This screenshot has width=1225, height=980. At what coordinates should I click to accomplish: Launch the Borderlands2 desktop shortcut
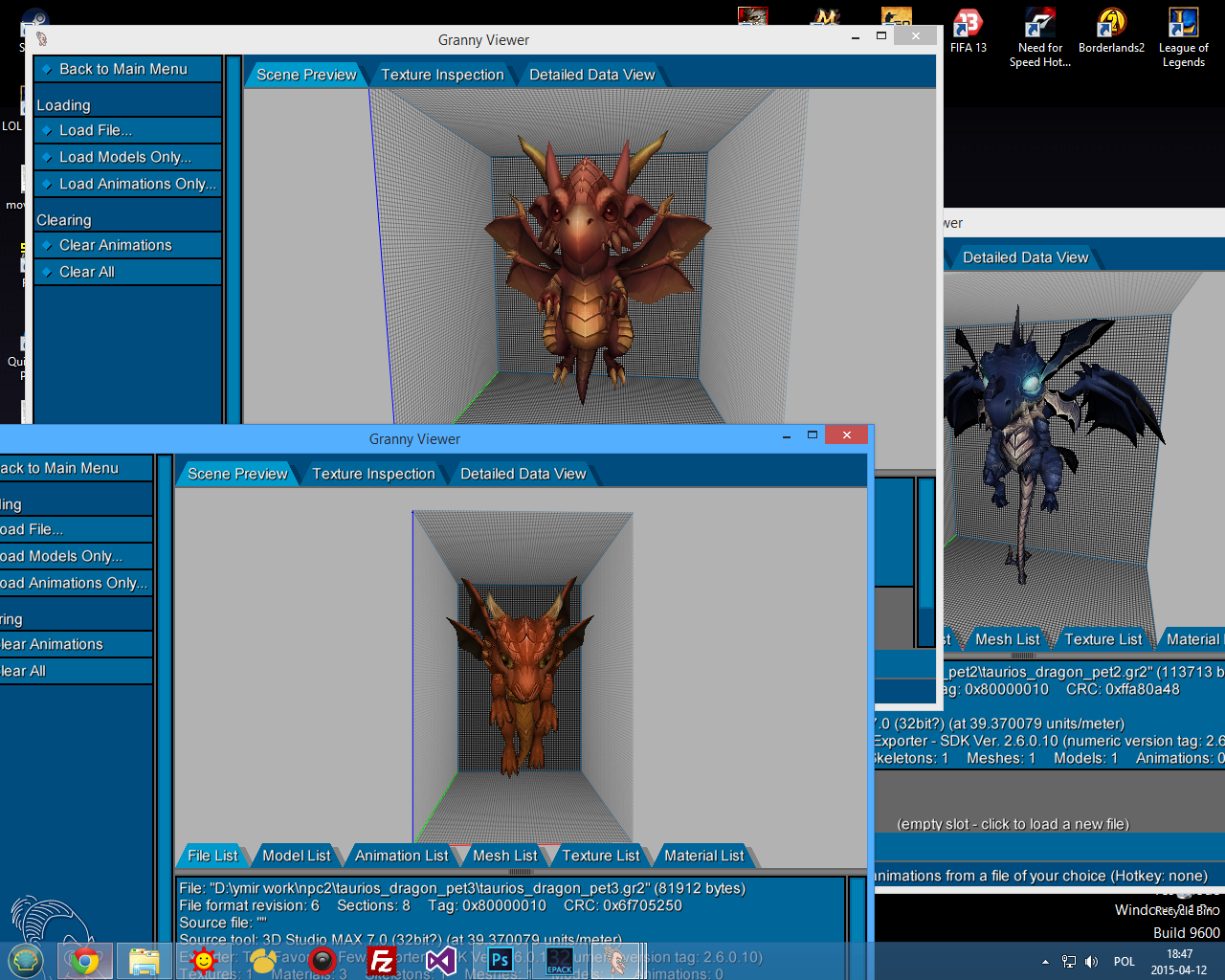point(1111,31)
